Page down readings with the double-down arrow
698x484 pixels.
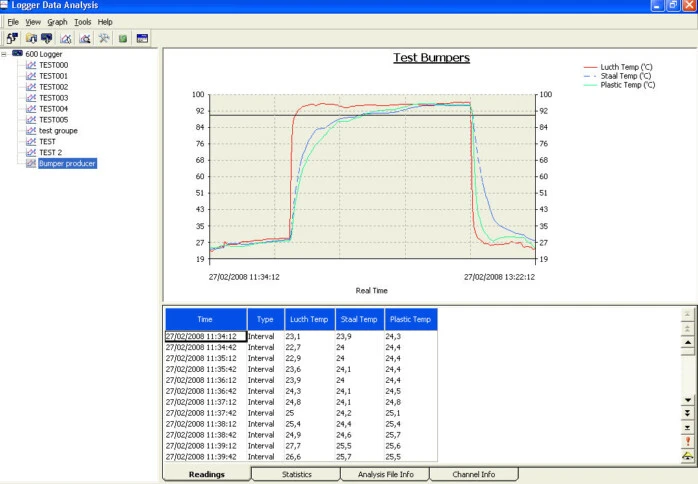688,412
